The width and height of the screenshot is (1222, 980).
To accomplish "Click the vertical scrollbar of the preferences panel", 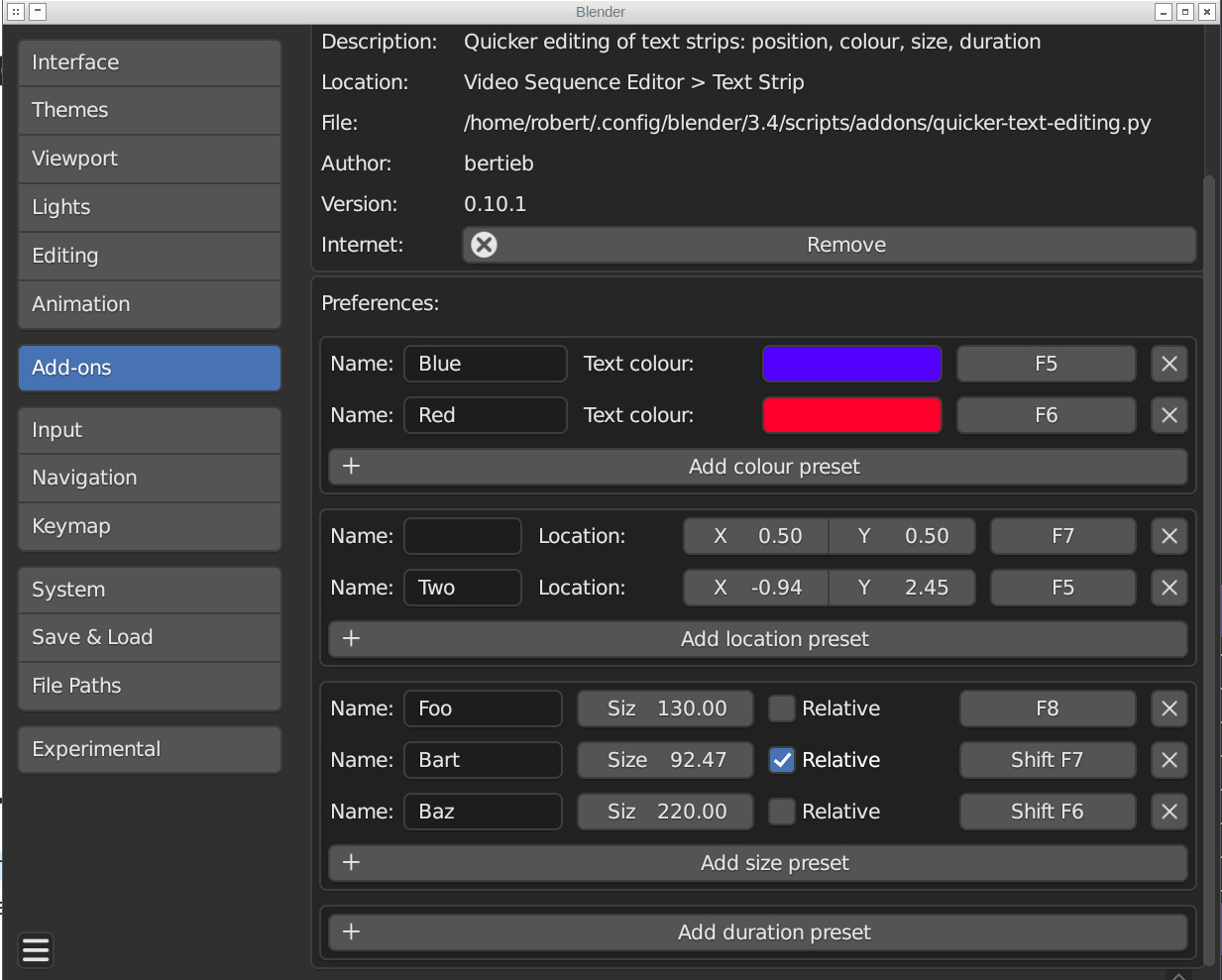I will point(1208,570).
